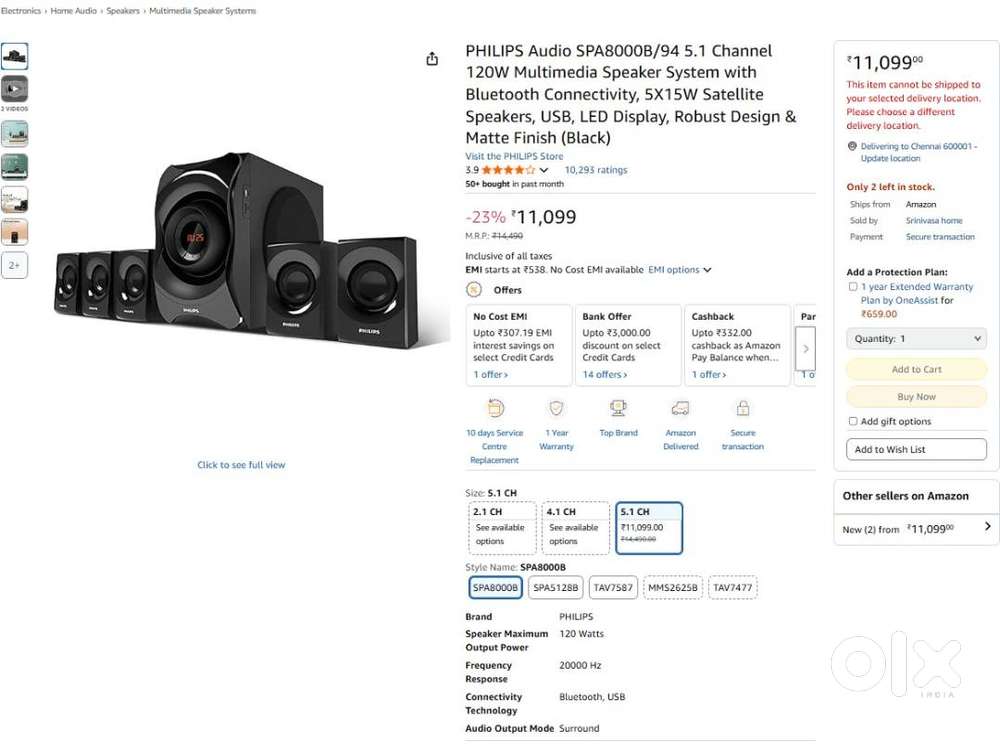
Task: Enable the 1 year Extended Warranty checkbox
Action: (x=853, y=287)
